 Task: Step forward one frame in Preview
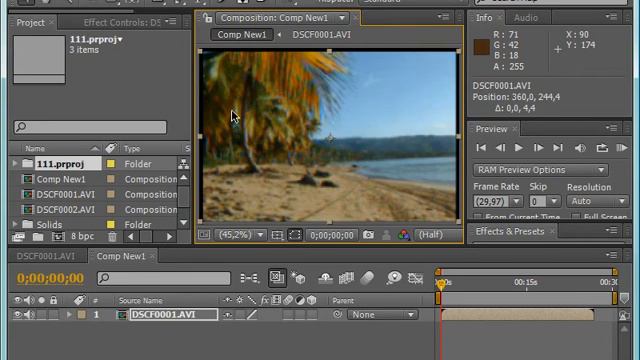coord(538,148)
